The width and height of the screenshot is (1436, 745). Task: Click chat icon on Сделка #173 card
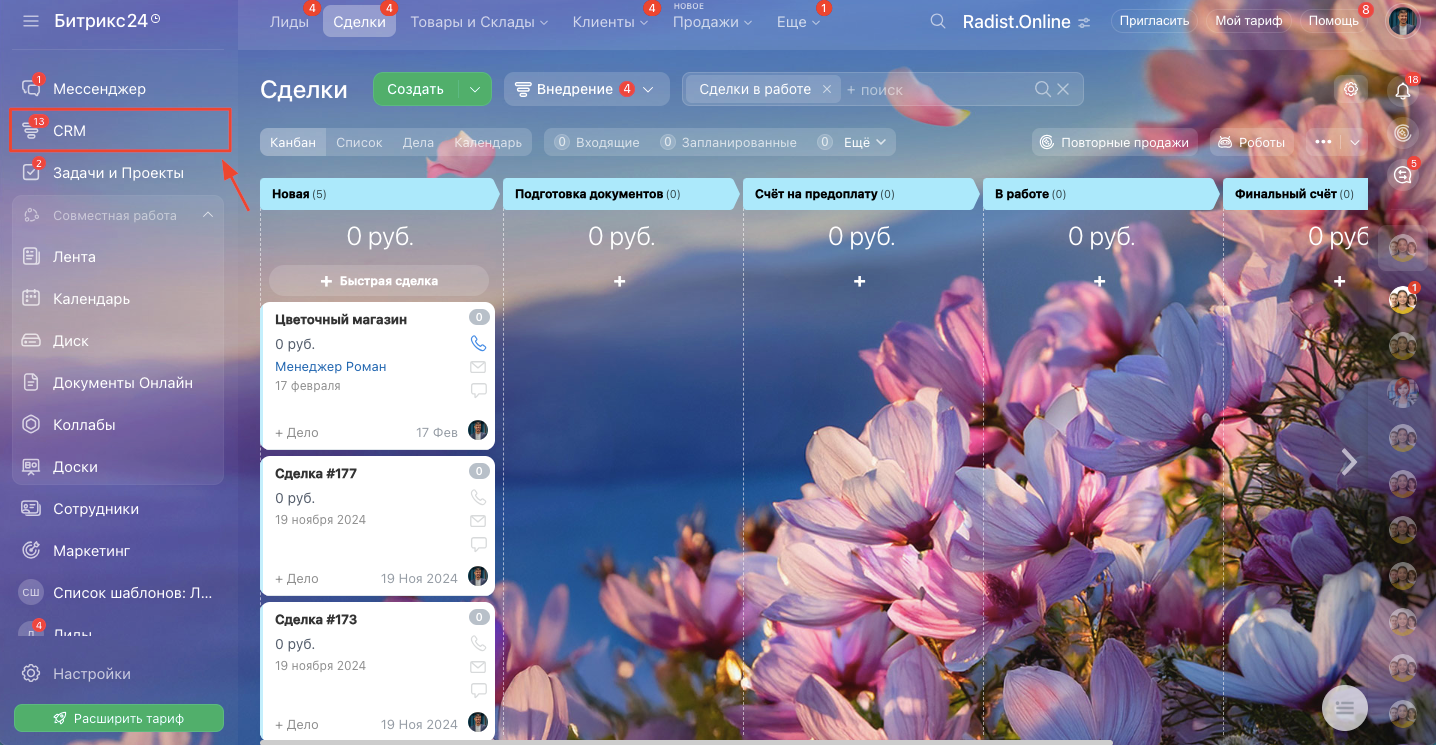pos(478,690)
